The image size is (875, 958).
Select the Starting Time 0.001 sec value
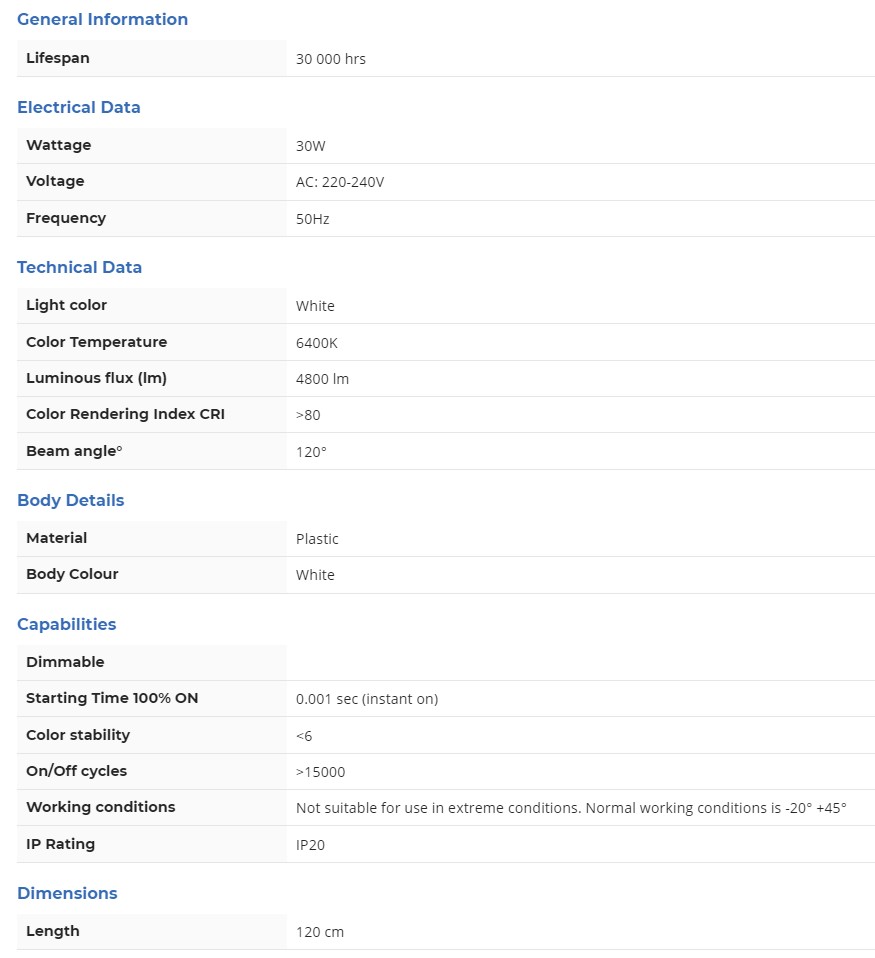point(367,699)
